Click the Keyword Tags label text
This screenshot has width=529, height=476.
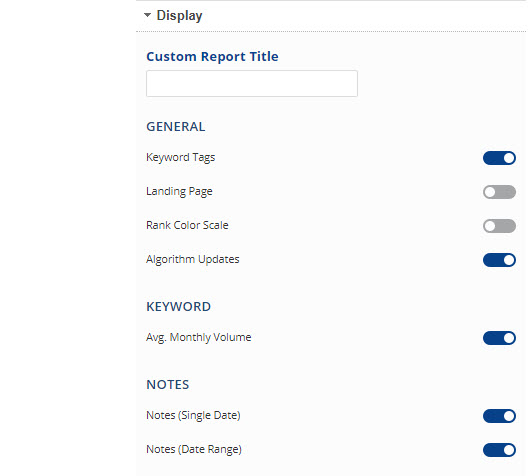[x=180, y=158]
